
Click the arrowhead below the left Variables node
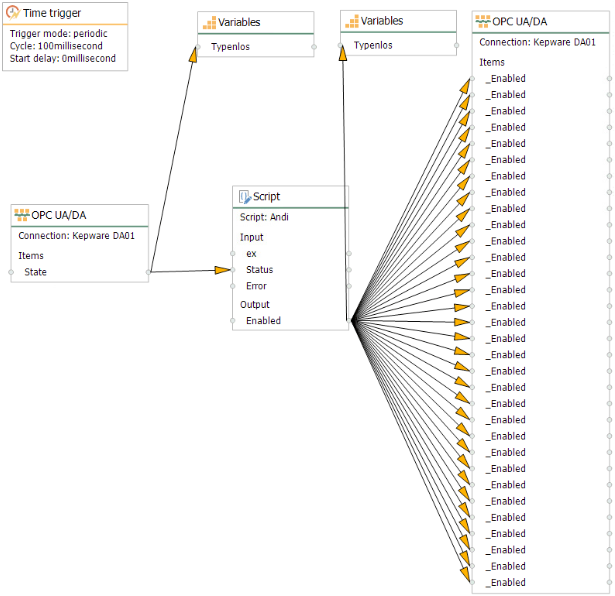194,55
